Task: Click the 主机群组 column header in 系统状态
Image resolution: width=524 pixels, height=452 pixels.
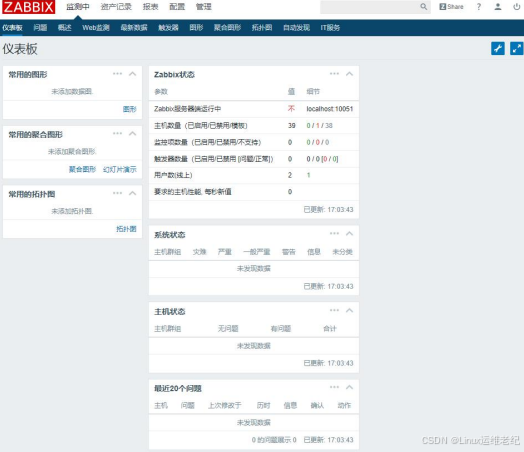Action: [167, 252]
